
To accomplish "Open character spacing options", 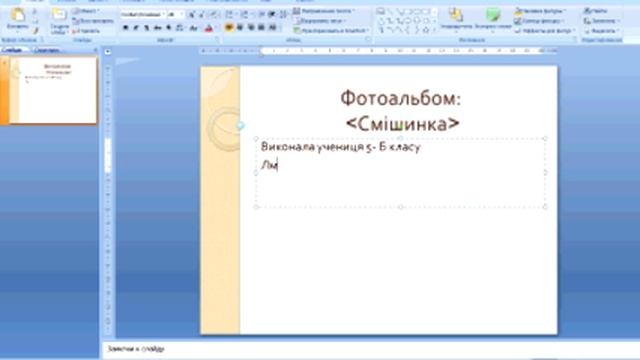I will click(x=180, y=28).
